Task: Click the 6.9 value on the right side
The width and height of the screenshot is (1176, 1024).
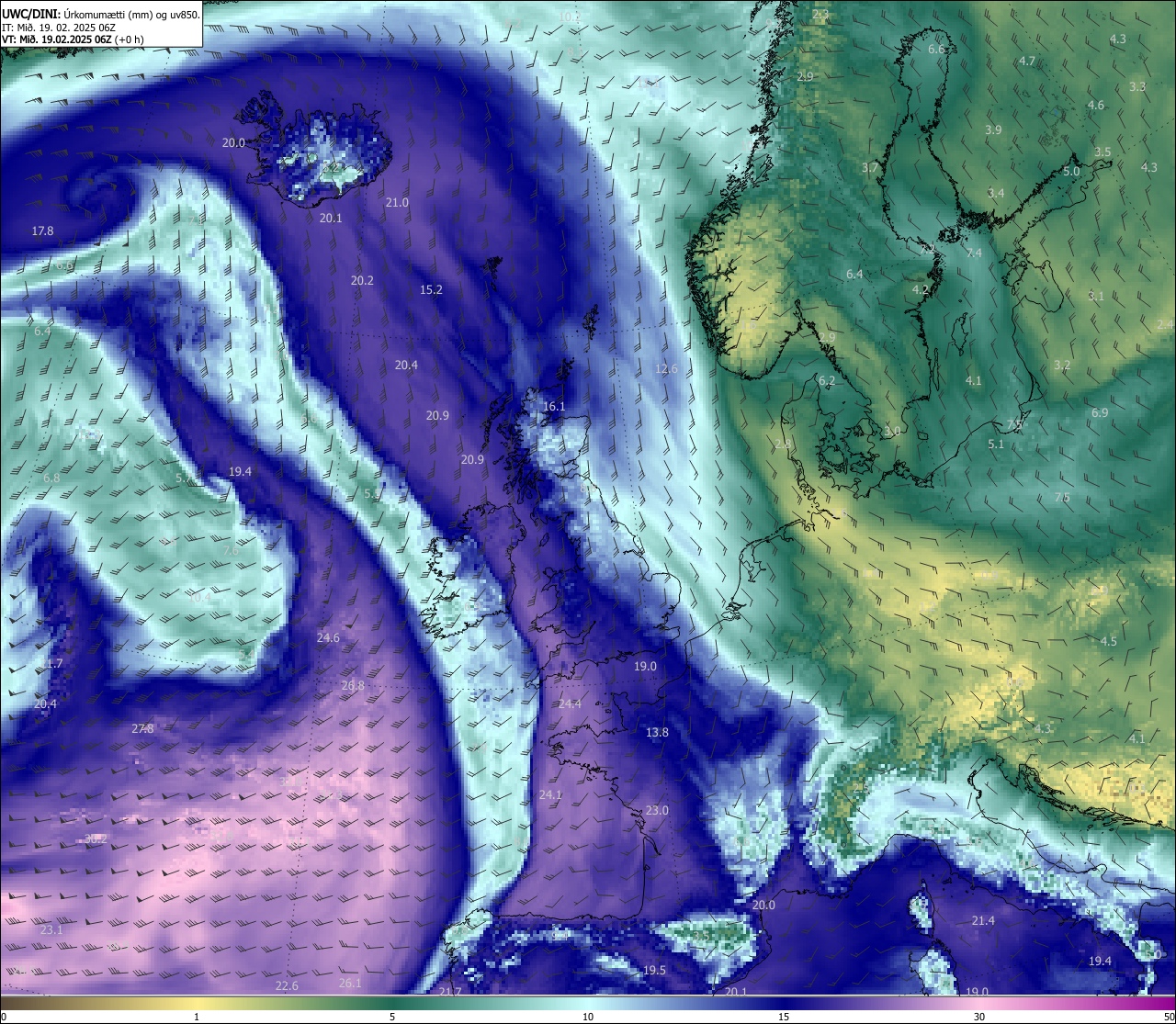Action: pos(1100,412)
